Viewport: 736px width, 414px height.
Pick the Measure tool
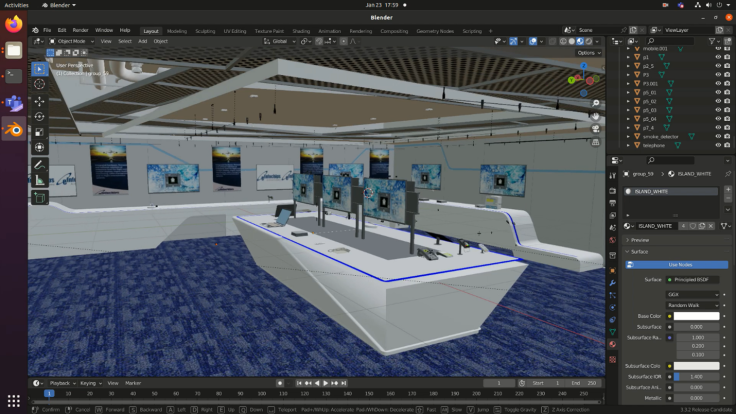click(40, 180)
